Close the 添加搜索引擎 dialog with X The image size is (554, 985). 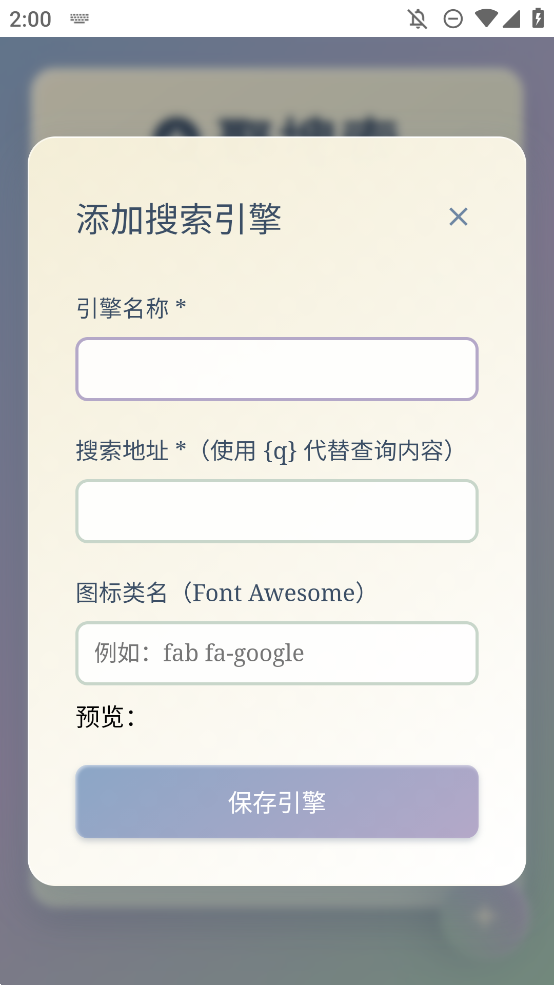459,217
